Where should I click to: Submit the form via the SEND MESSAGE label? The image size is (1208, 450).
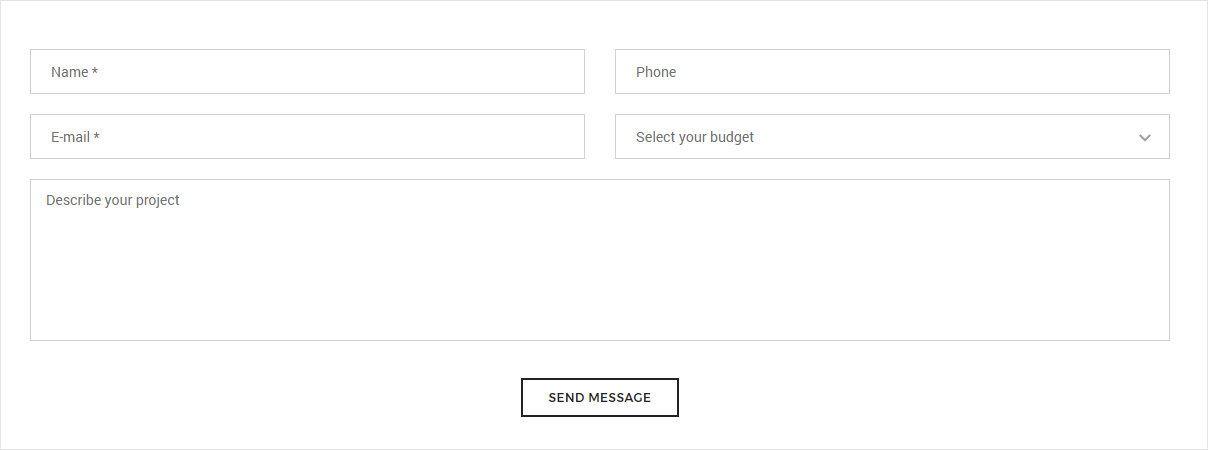[600, 397]
